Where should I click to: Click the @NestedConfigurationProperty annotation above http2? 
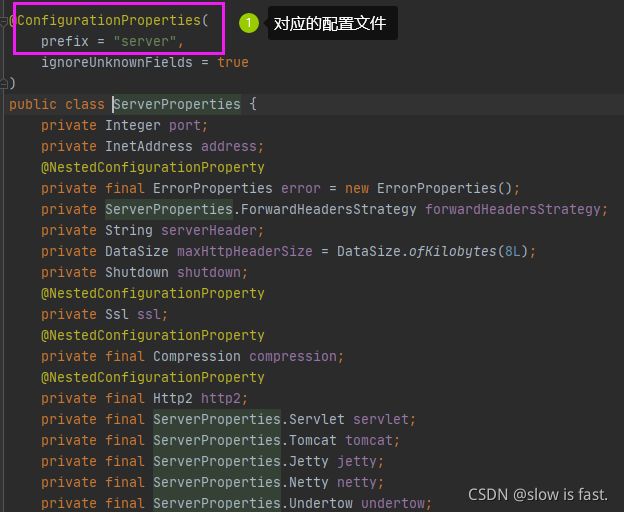(x=153, y=378)
